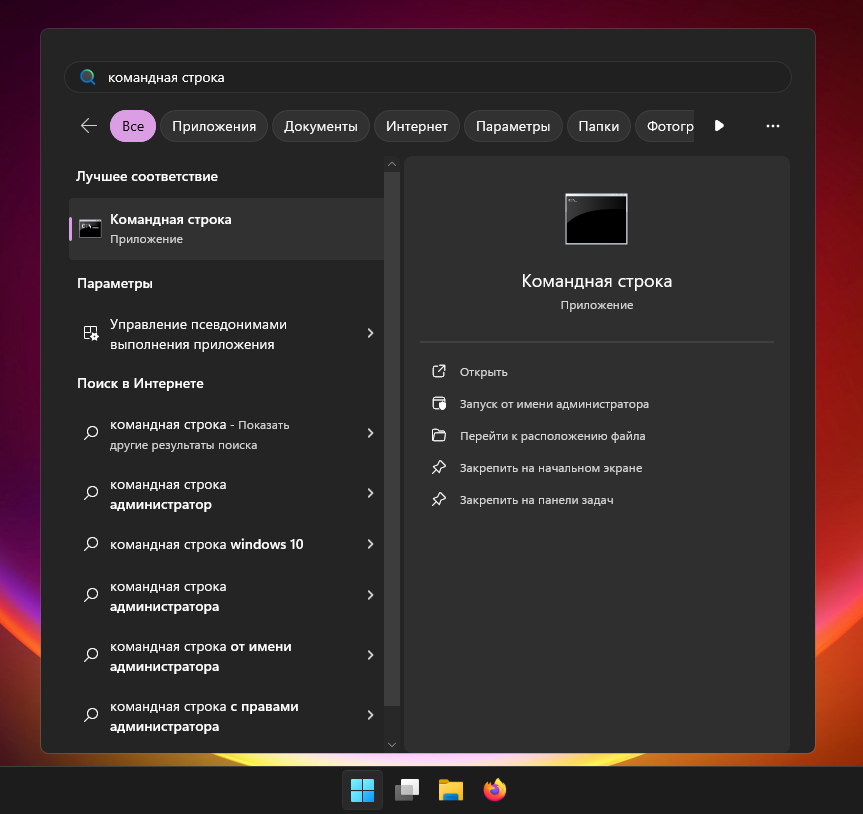Viewport: 863px width, 814px height.
Task: Open the 'Командная строка' best match result
Action: pyautogui.click(x=226, y=228)
